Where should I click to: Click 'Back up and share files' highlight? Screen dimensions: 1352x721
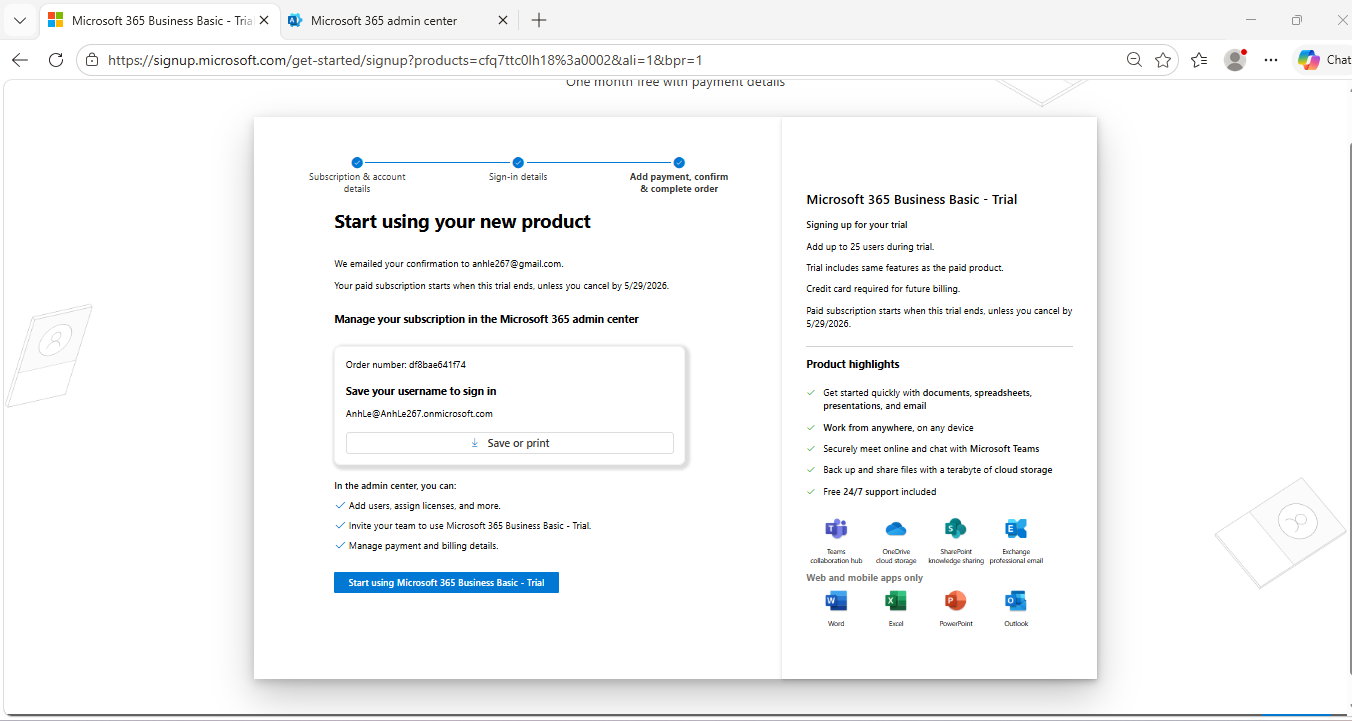point(938,470)
